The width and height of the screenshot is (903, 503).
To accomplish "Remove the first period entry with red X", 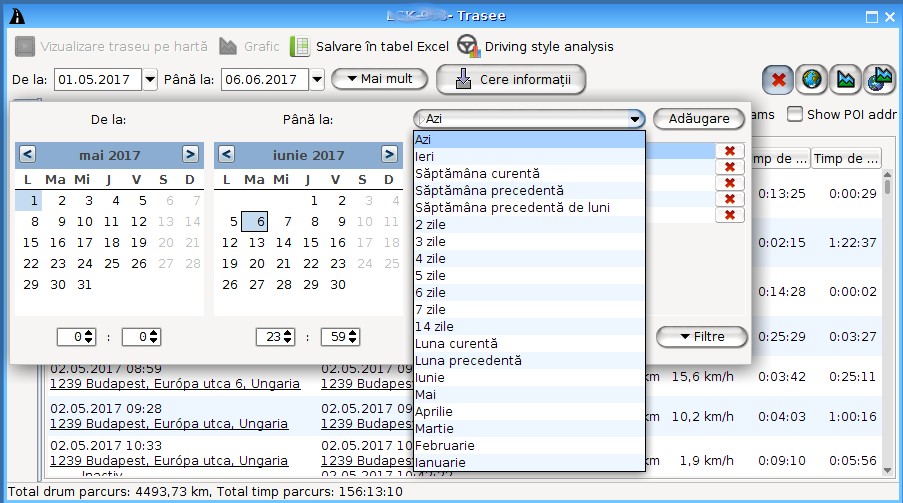I will click(x=730, y=151).
